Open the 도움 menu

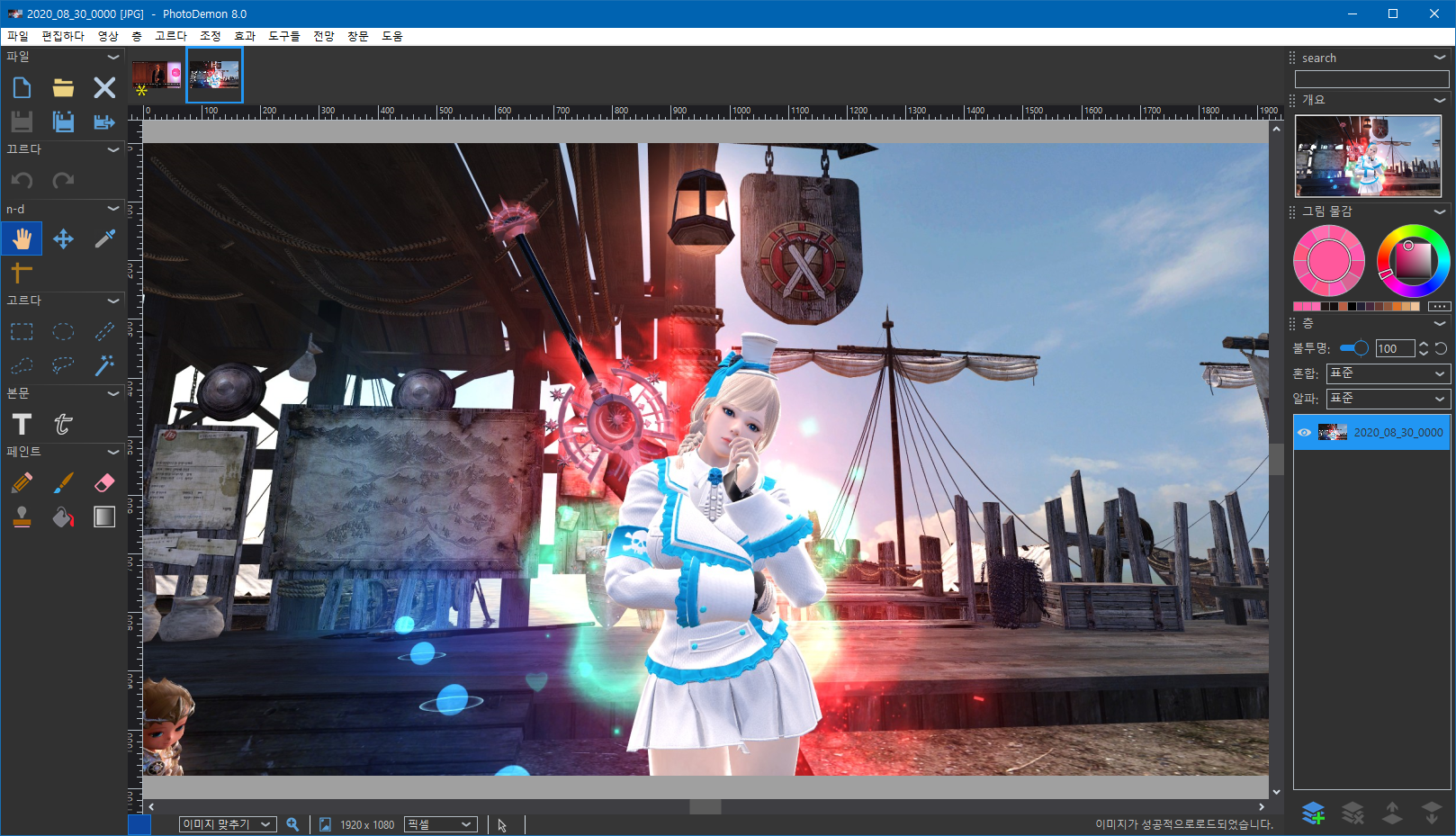(392, 36)
